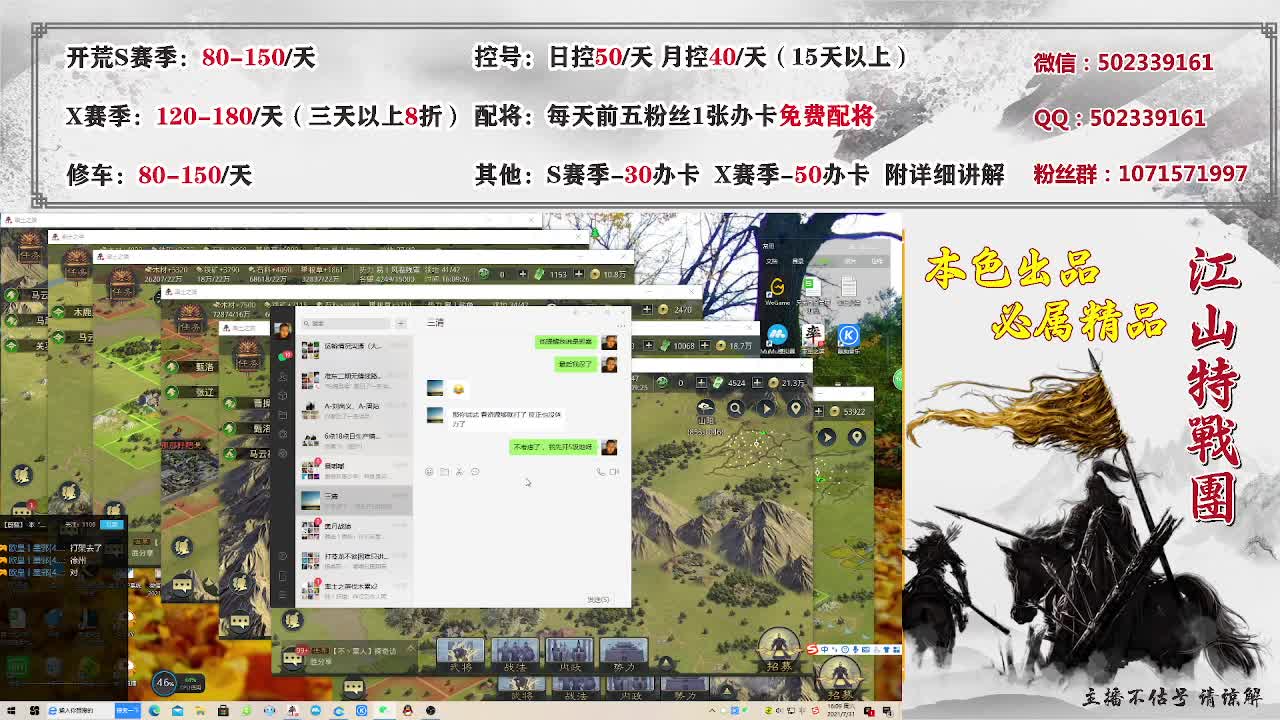Open File Explorer from the taskbar
Viewport: 1280px width, 720px height.
coord(200,711)
